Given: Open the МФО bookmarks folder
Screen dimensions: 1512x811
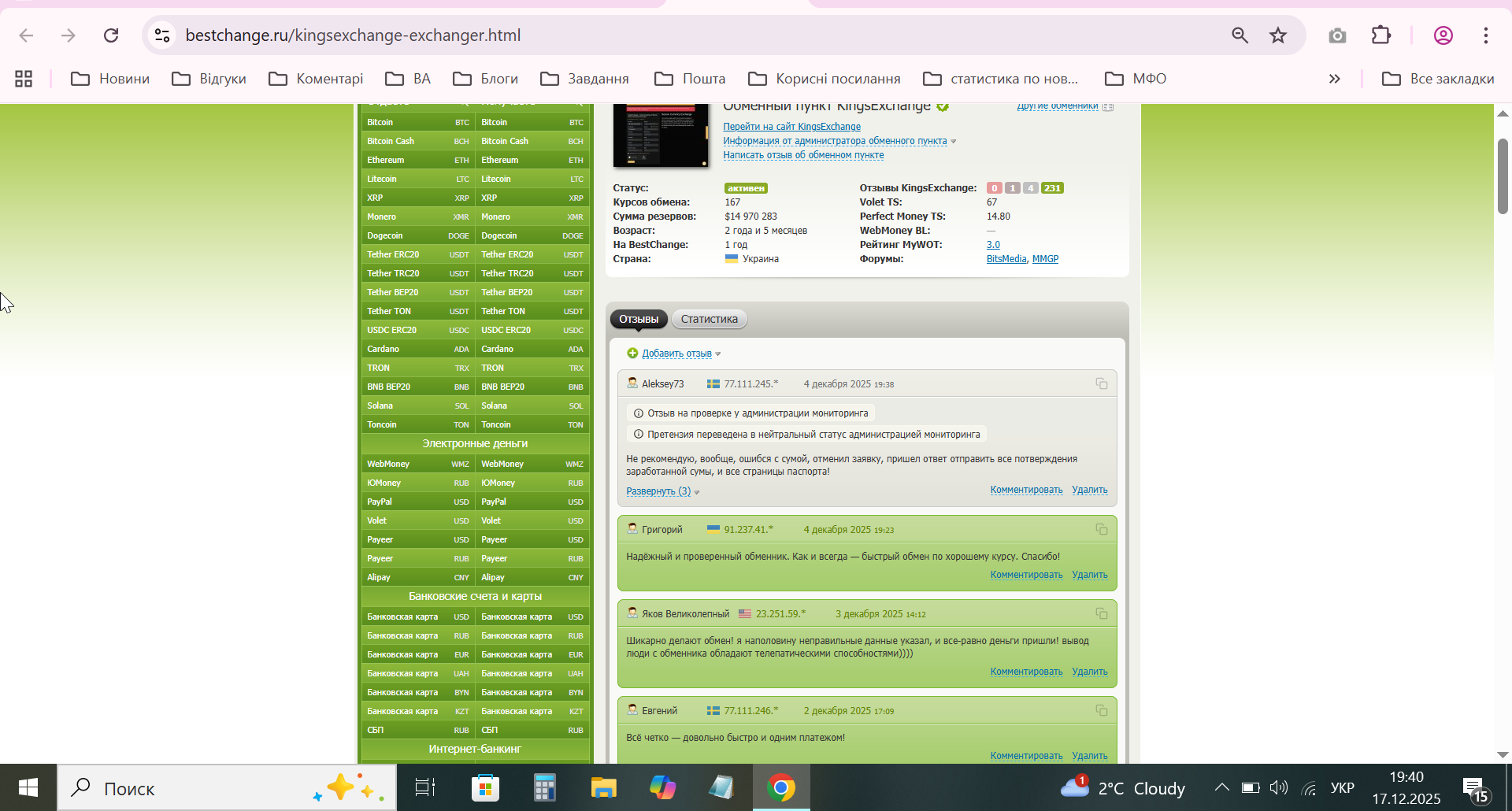Looking at the screenshot, I should point(1136,79).
